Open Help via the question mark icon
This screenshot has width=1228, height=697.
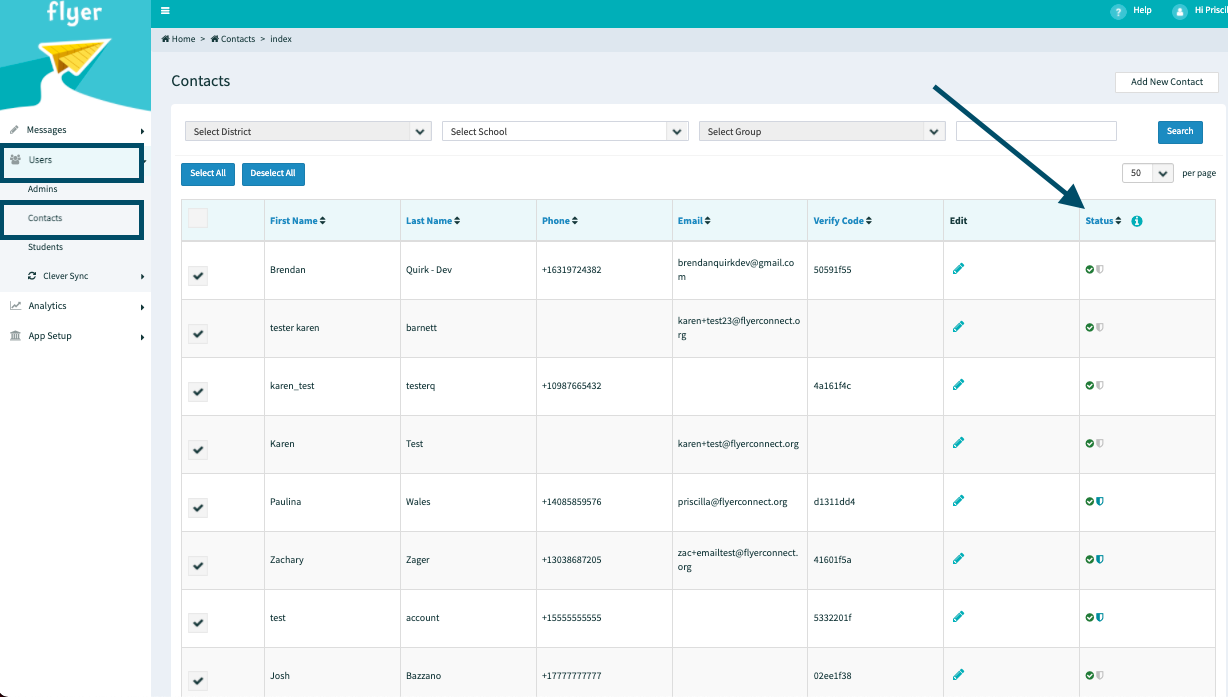pos(1118,11)
